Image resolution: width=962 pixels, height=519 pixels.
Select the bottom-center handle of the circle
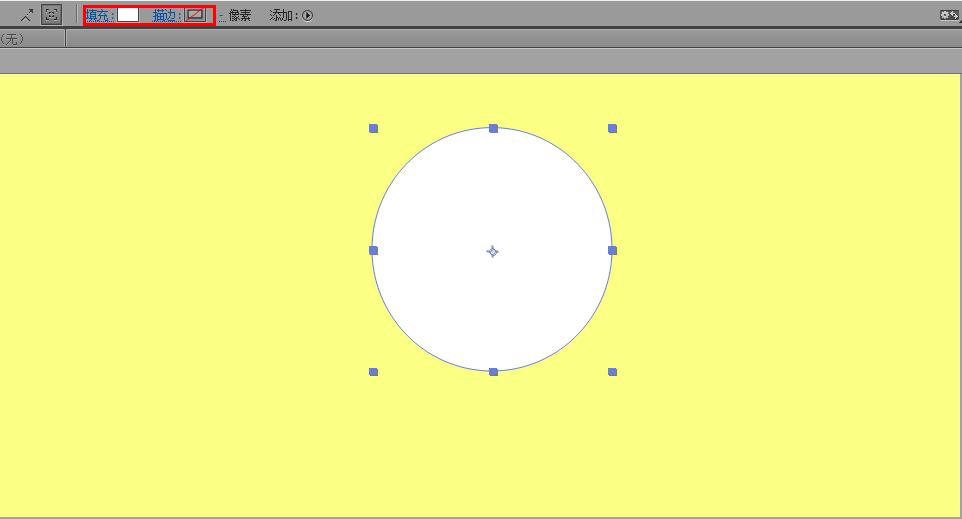click(493, 372)
